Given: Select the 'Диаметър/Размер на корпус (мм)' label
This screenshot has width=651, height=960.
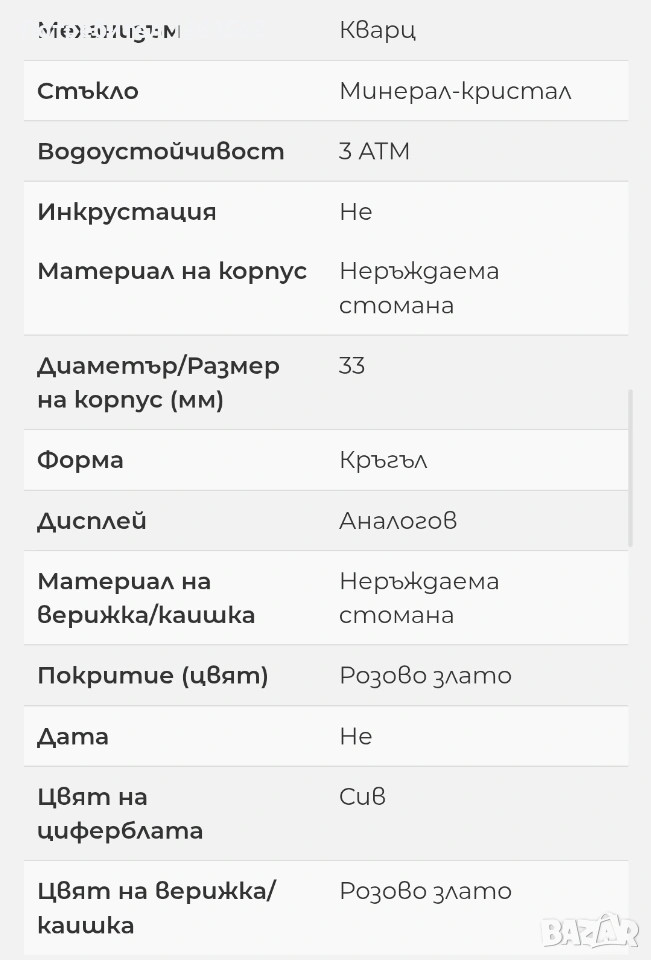Looking at the screenshot, I should [158, 383].
